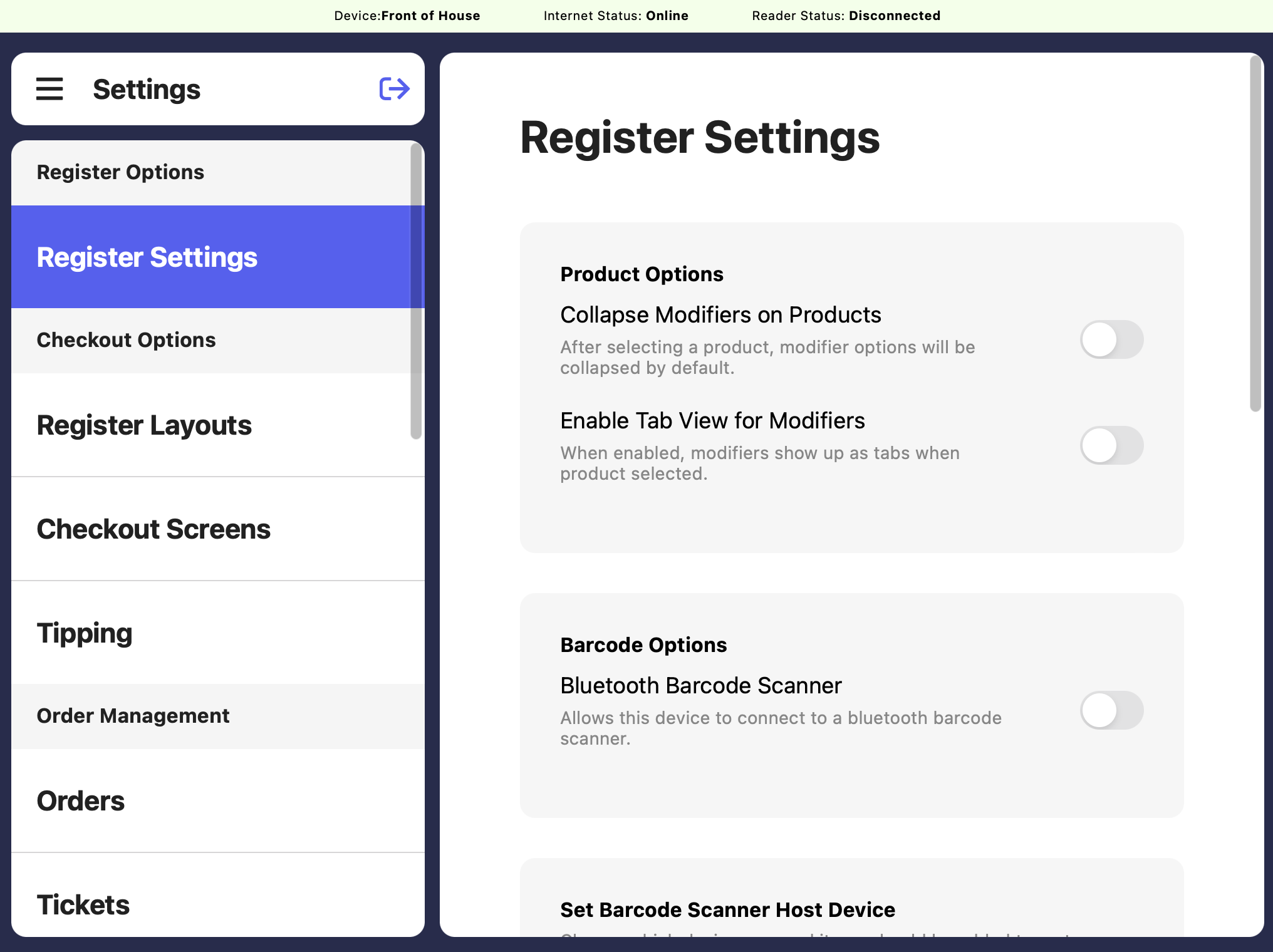Enable Tab View for Modifiers switch
Image resolution: width=1273 pixels, height=952 pixels.
pyautogui.click(x=1111, y=445)
